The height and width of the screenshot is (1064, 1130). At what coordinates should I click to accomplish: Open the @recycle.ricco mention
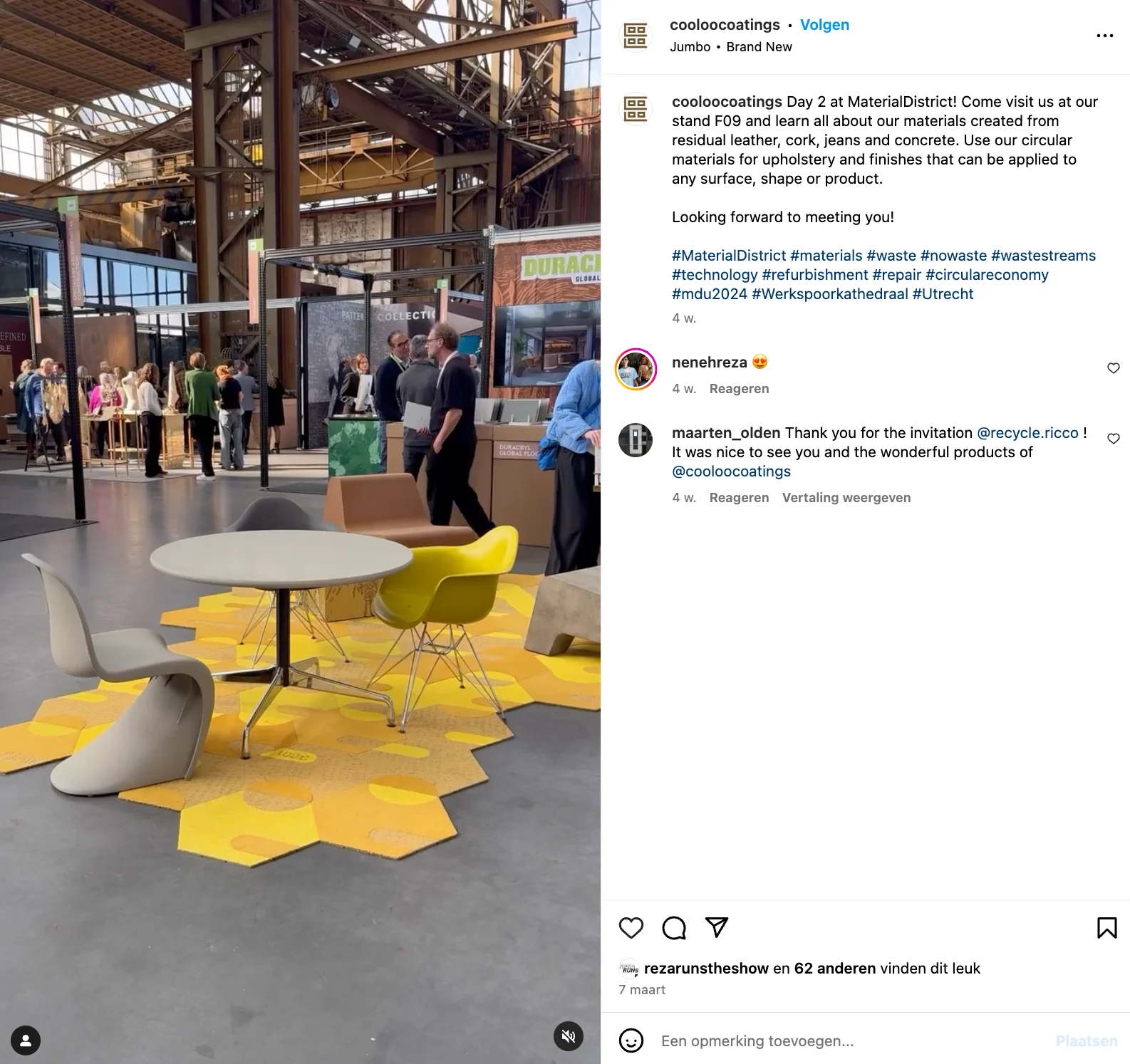pyautogui.click(x=1027, y=433)
